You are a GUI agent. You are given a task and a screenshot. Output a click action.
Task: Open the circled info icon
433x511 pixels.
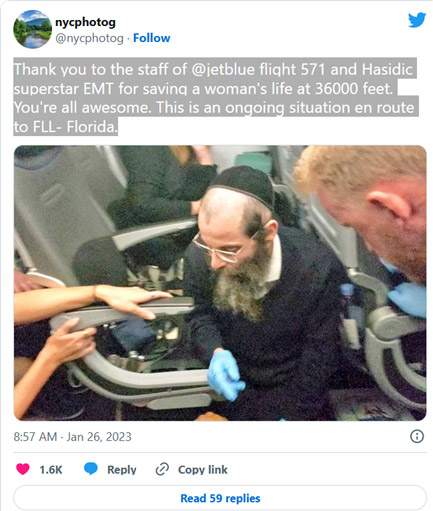tap(417, 436)
